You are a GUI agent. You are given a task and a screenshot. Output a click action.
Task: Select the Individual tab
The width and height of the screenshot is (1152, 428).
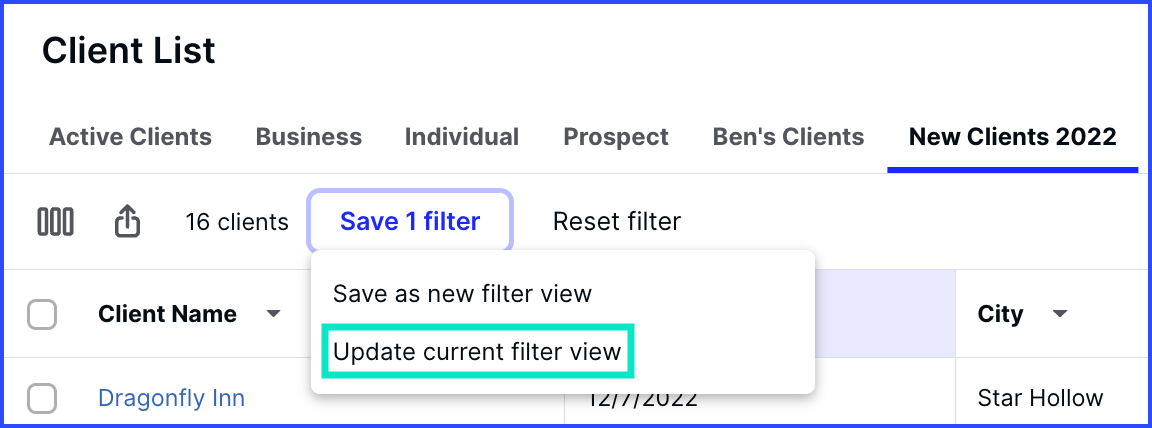[x=461, y=137]
